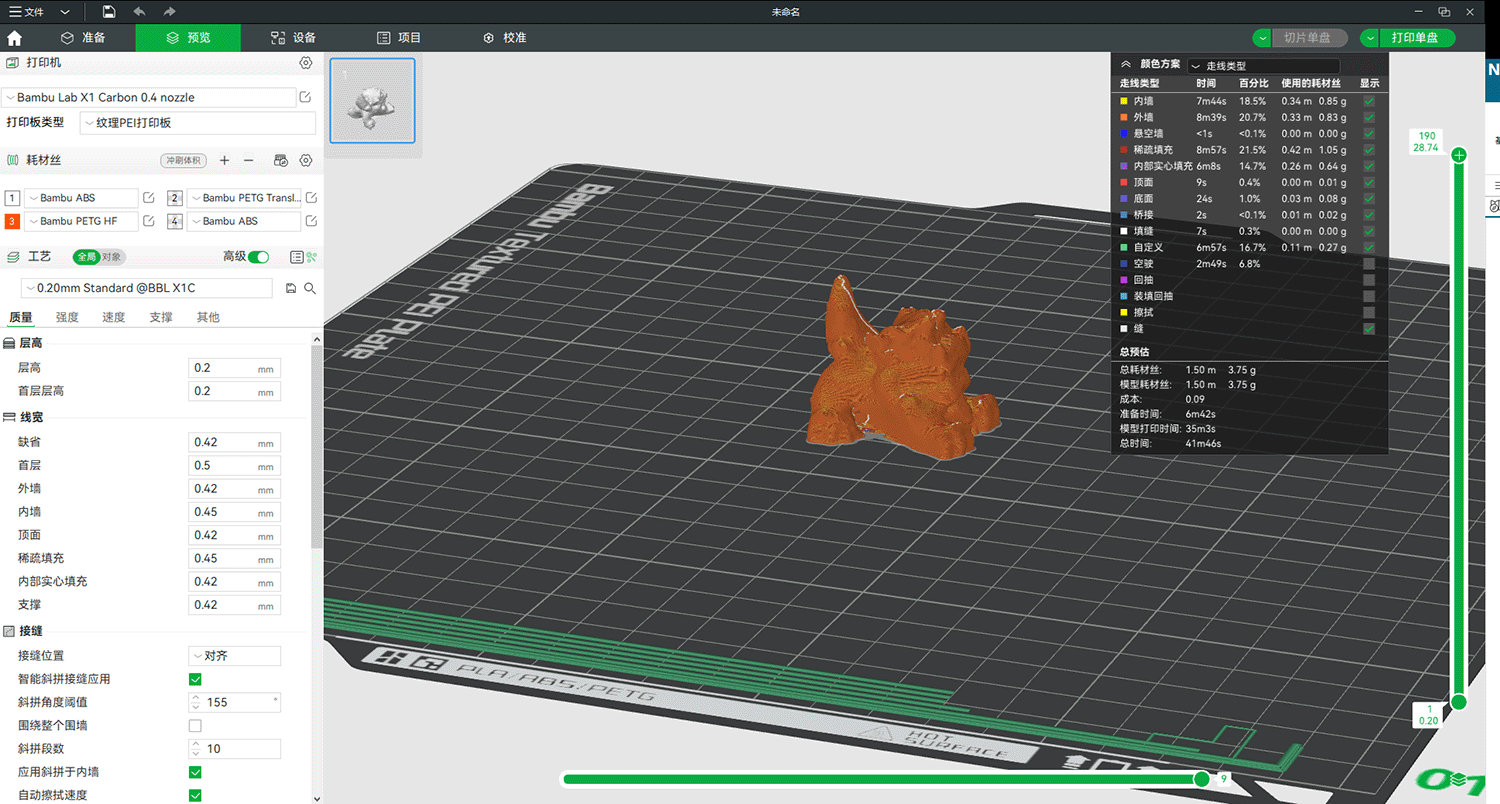
Task: Open the 强度 strength settings tab
Action: click(67, 317)
